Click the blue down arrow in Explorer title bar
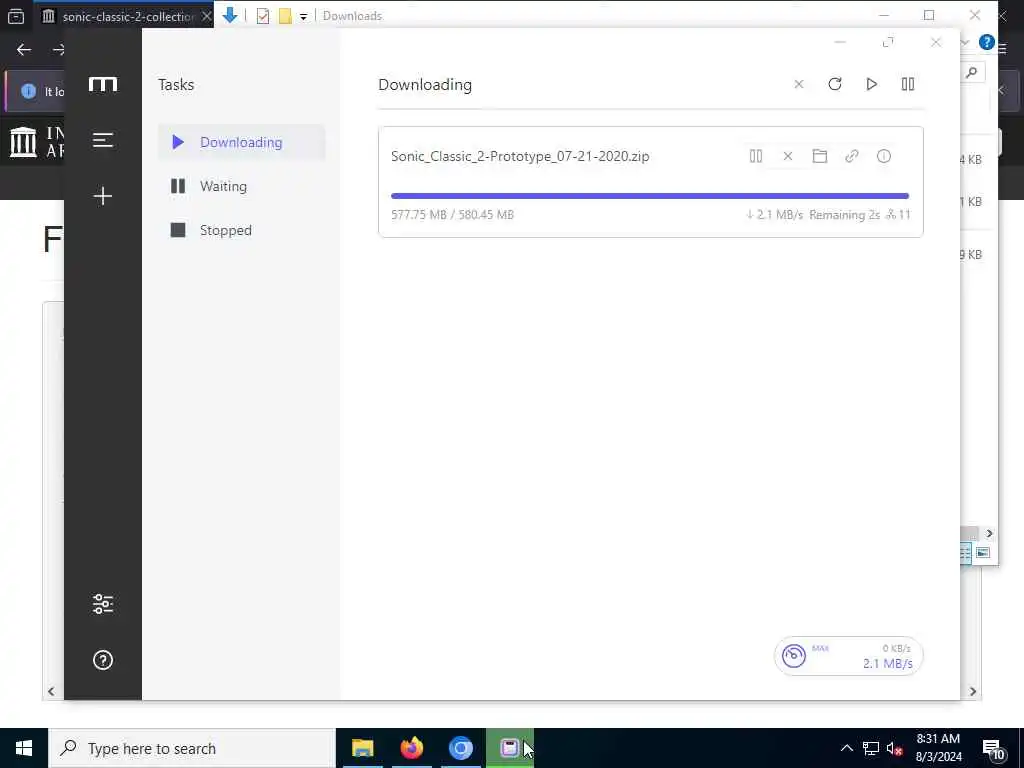This screenshot has width=1024, height=768. coord(230,15)
